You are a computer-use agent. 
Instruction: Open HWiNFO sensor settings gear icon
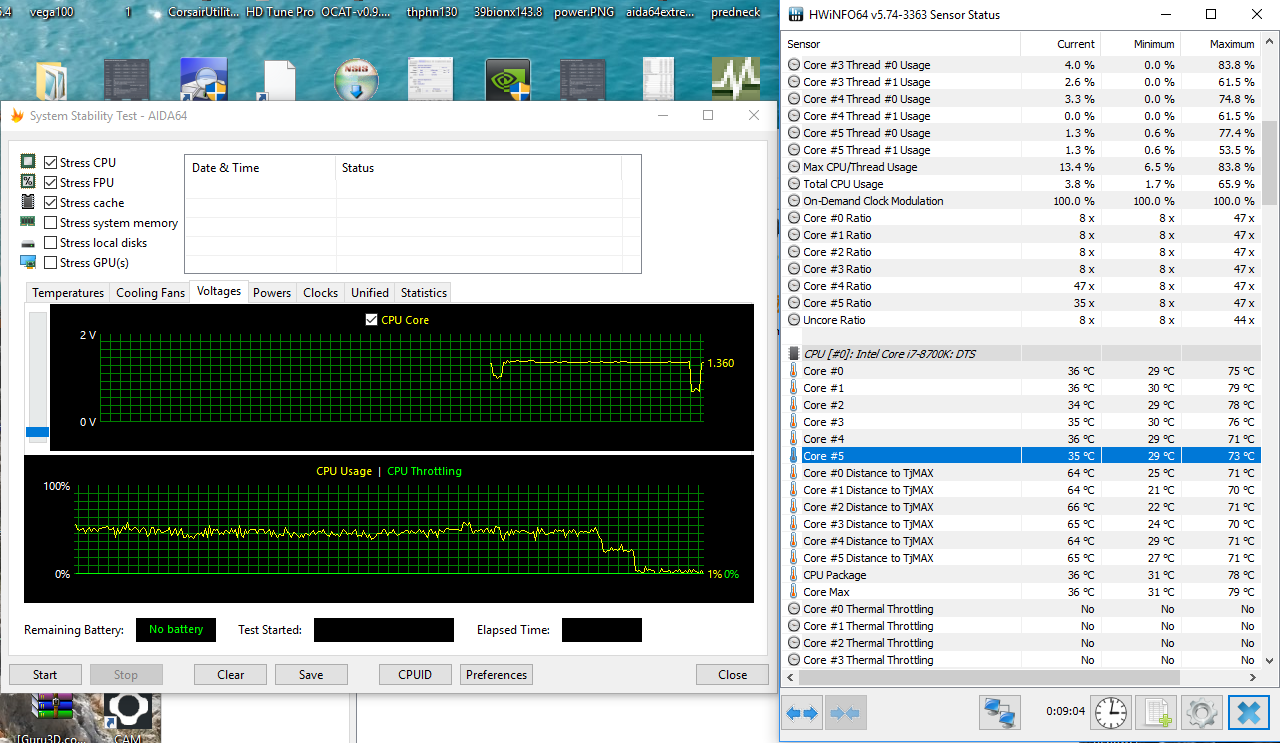[1202, 713]
